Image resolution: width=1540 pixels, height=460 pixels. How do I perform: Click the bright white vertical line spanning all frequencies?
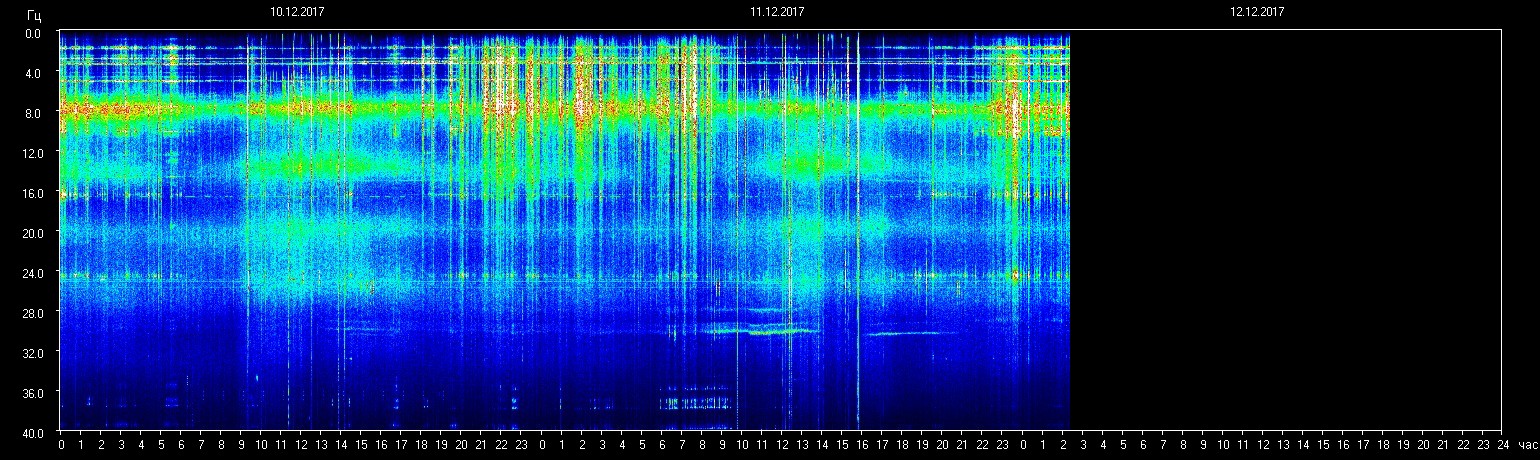(857, 230)
